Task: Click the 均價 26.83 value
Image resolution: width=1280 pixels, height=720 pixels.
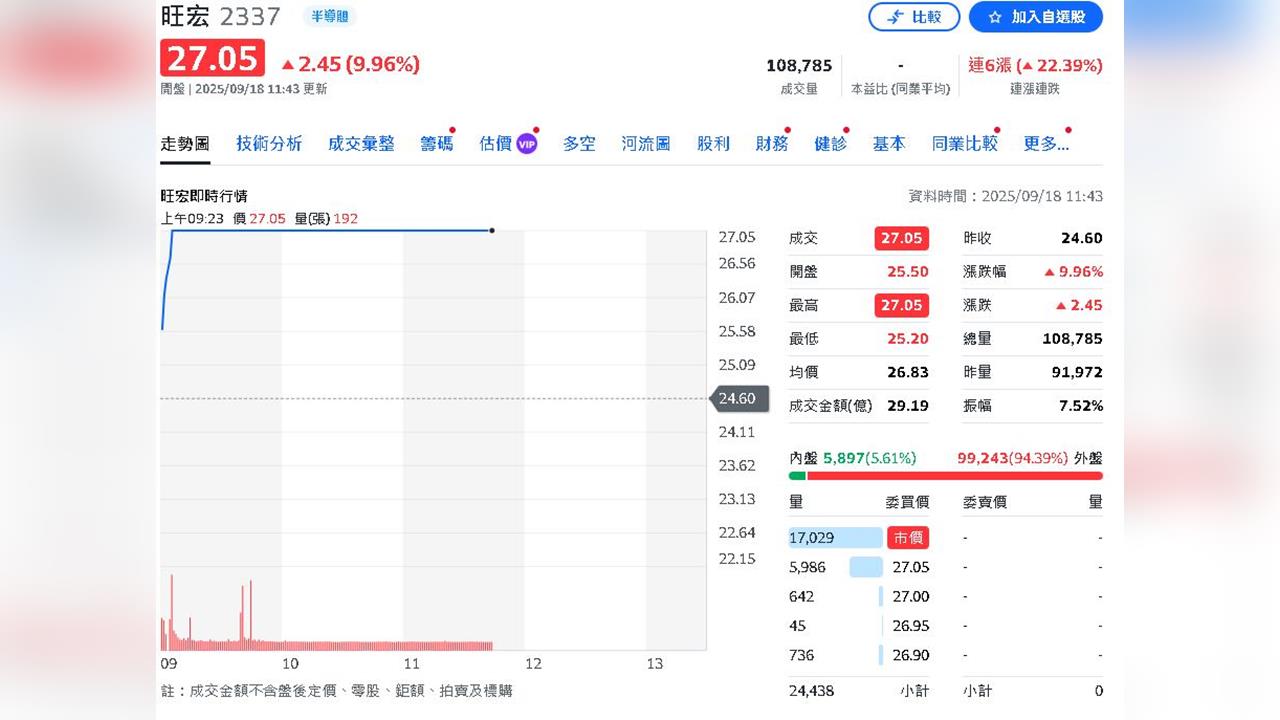Action: [x=908, y=372]
